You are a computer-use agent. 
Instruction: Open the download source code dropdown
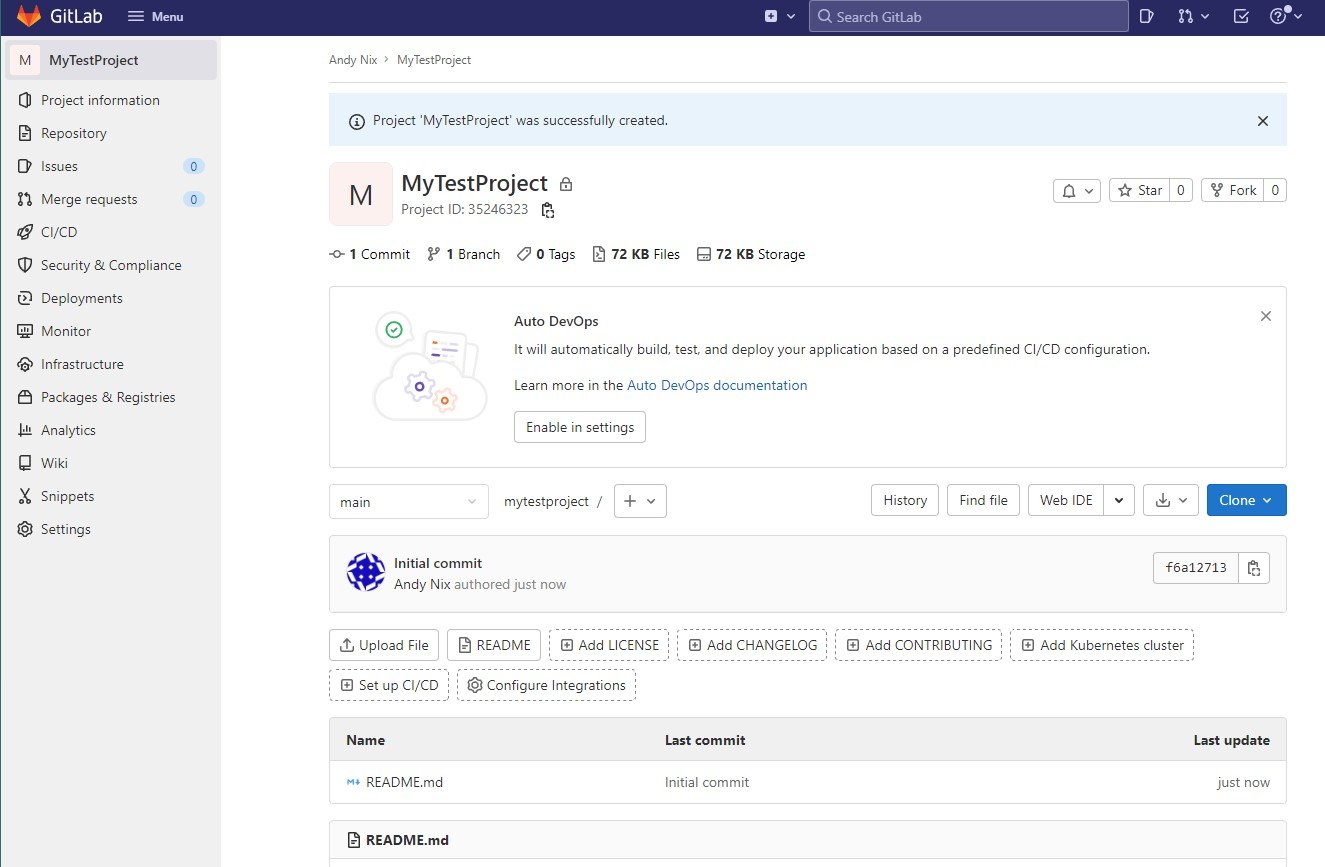pos(1171,500)
